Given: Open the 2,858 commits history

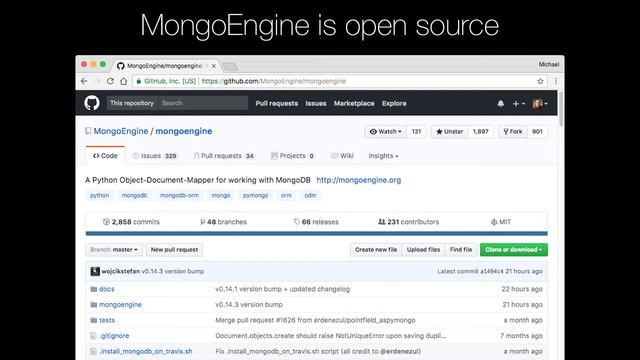Looking at the screenshot, I should (131, 222).
